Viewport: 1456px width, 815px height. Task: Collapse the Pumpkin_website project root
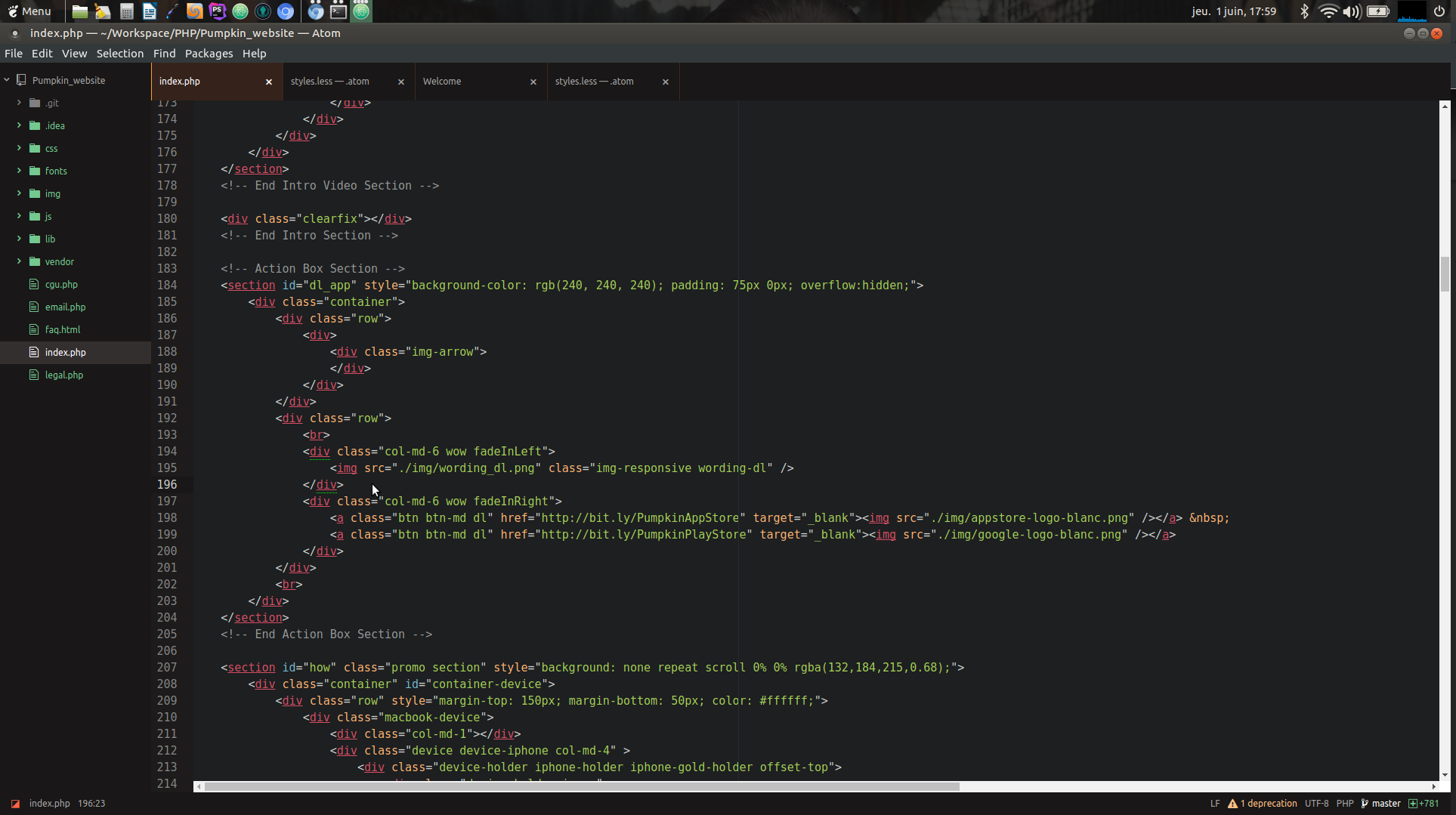pyautogui.click(x=7, y=80)
